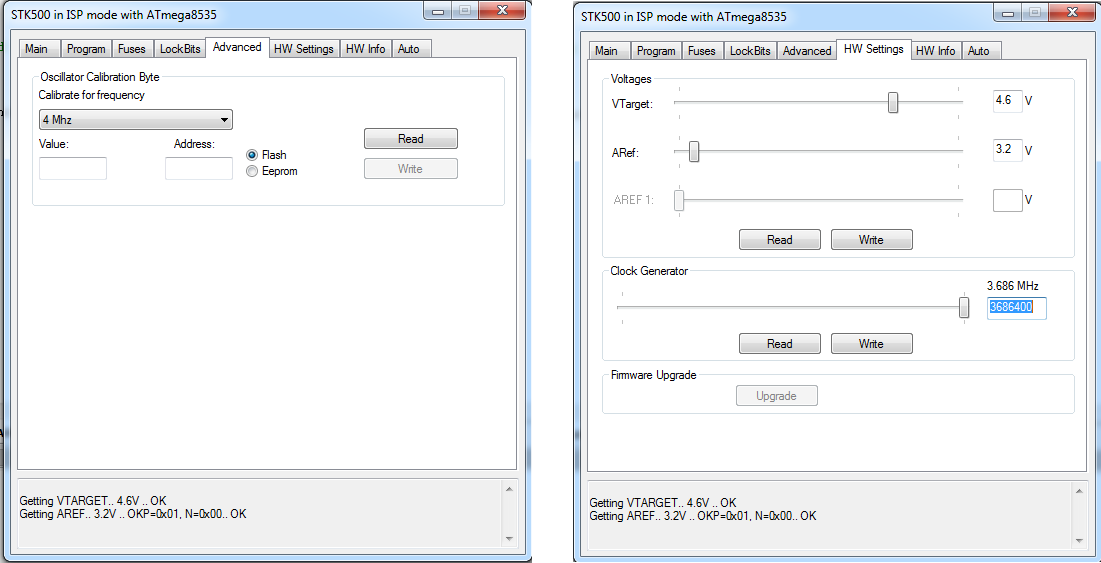Click the VTarget voltage field showing 4.6
The width and height of the screenshot is (1101, 563).
click(x=1007, y=101)
